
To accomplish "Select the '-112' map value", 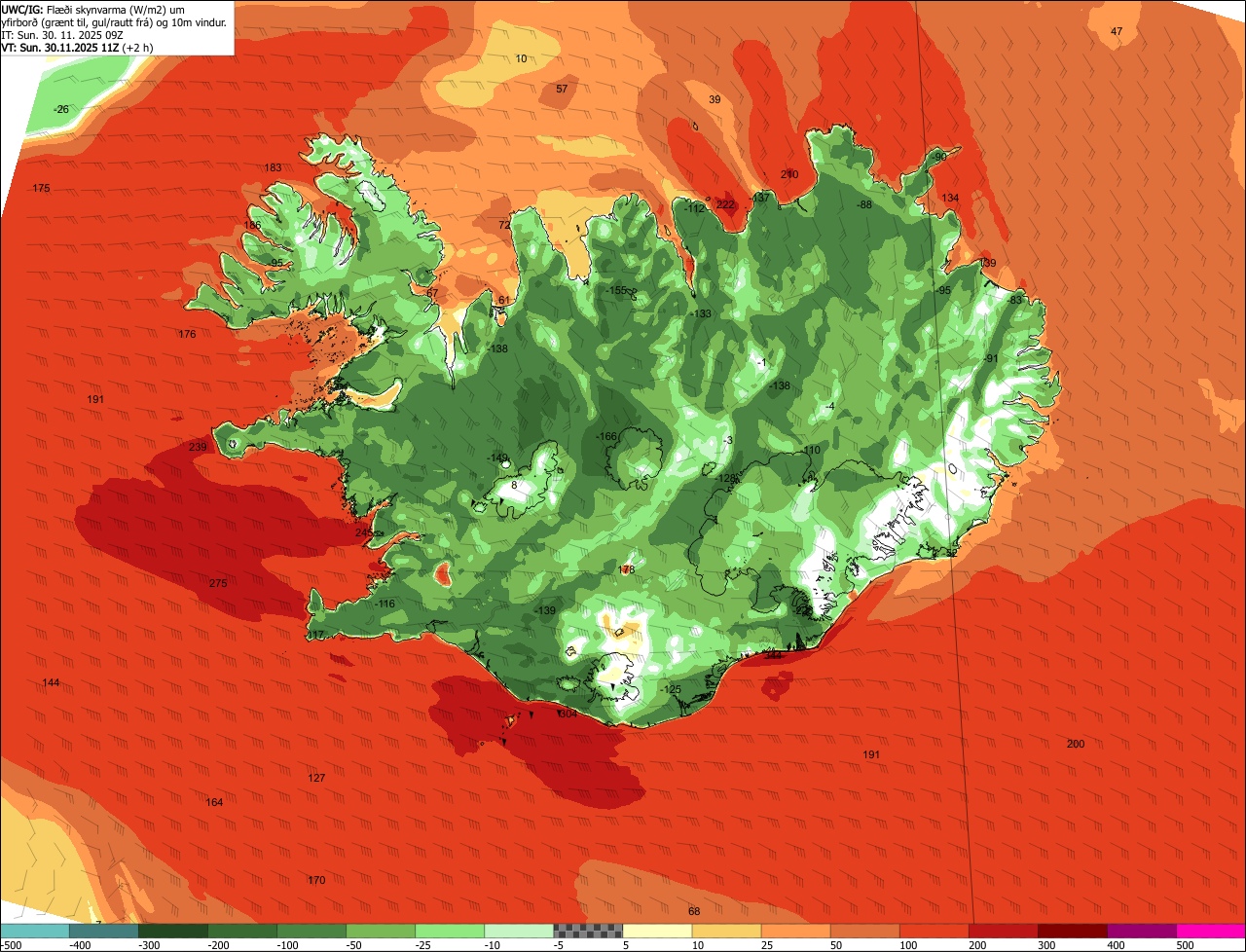I will [x=694, y=208].
